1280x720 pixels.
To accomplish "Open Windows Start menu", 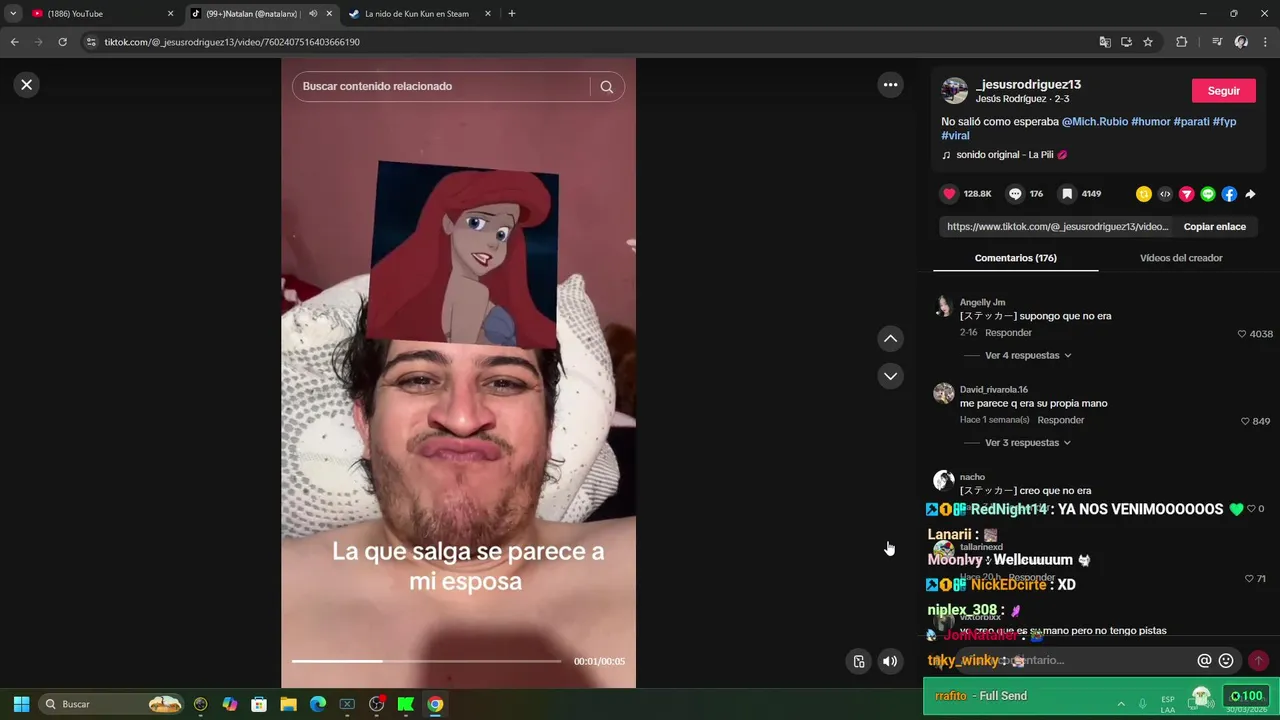I will (x=21, y=704).
